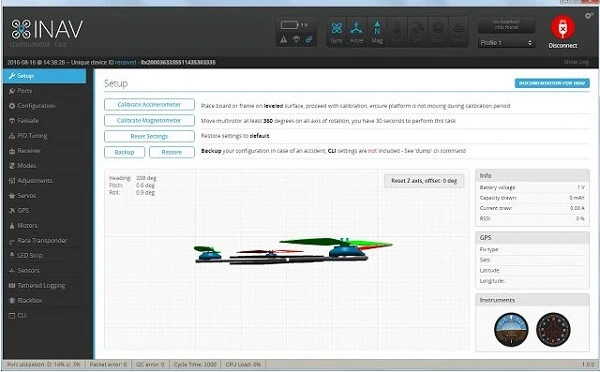
Task: Click Show Log link
Action: click(x=576, y=62)
